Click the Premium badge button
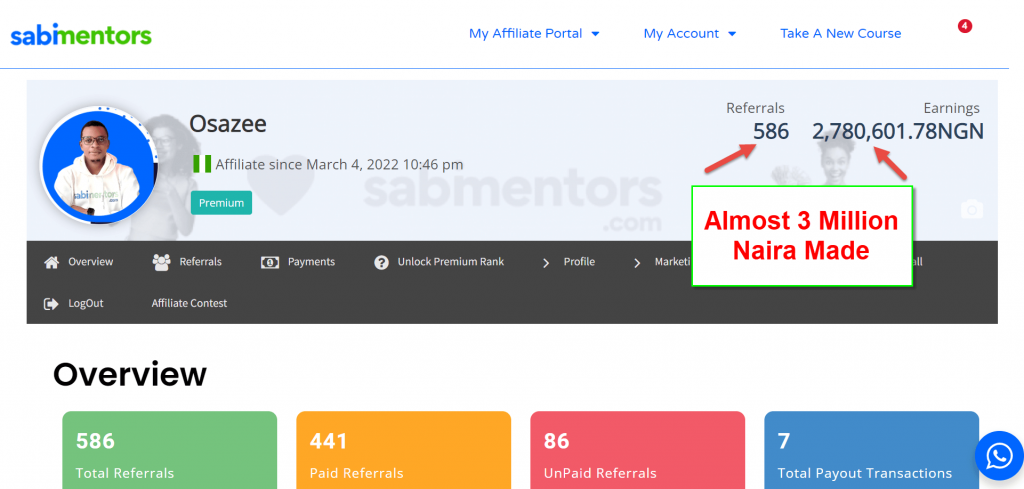The width and height of the screenshot is (1024, 489). pos(221,203)
